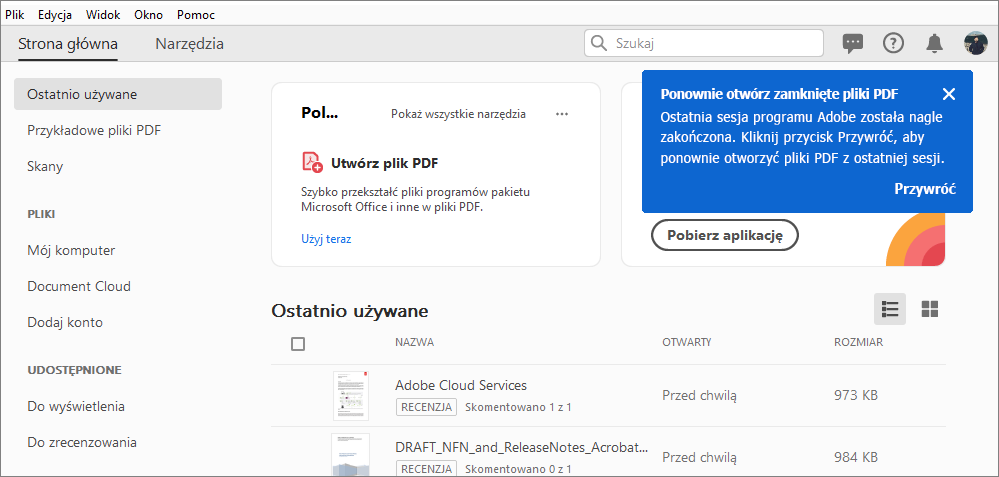Open the DRAFT_NFN_and_ReleaseNotes file thumbnail
Image resolution: width=999 pixels, height=477 pixels.
click(x=350, y=455)
